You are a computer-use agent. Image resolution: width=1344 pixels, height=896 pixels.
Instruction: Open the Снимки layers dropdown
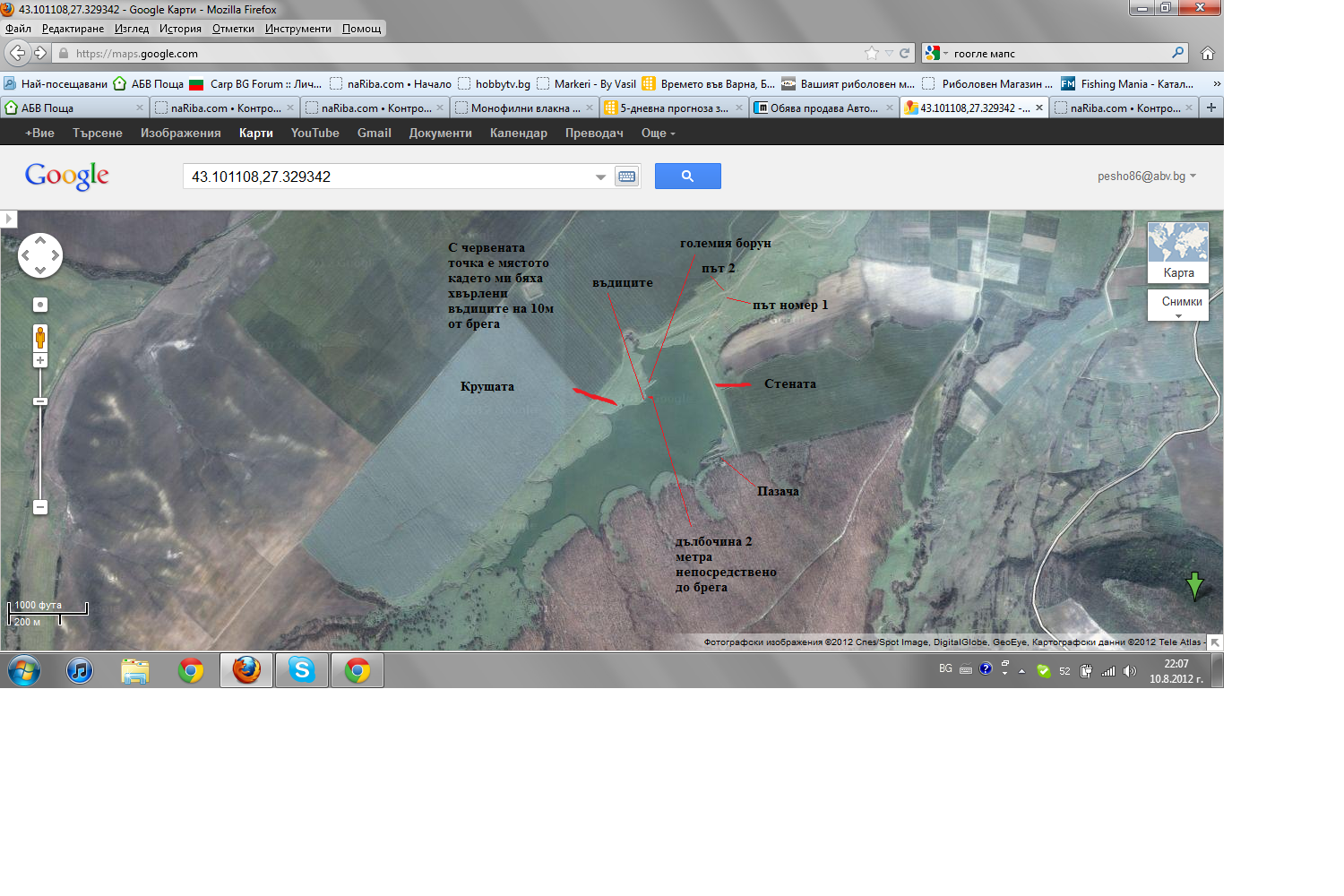[x=1178, y=305]
